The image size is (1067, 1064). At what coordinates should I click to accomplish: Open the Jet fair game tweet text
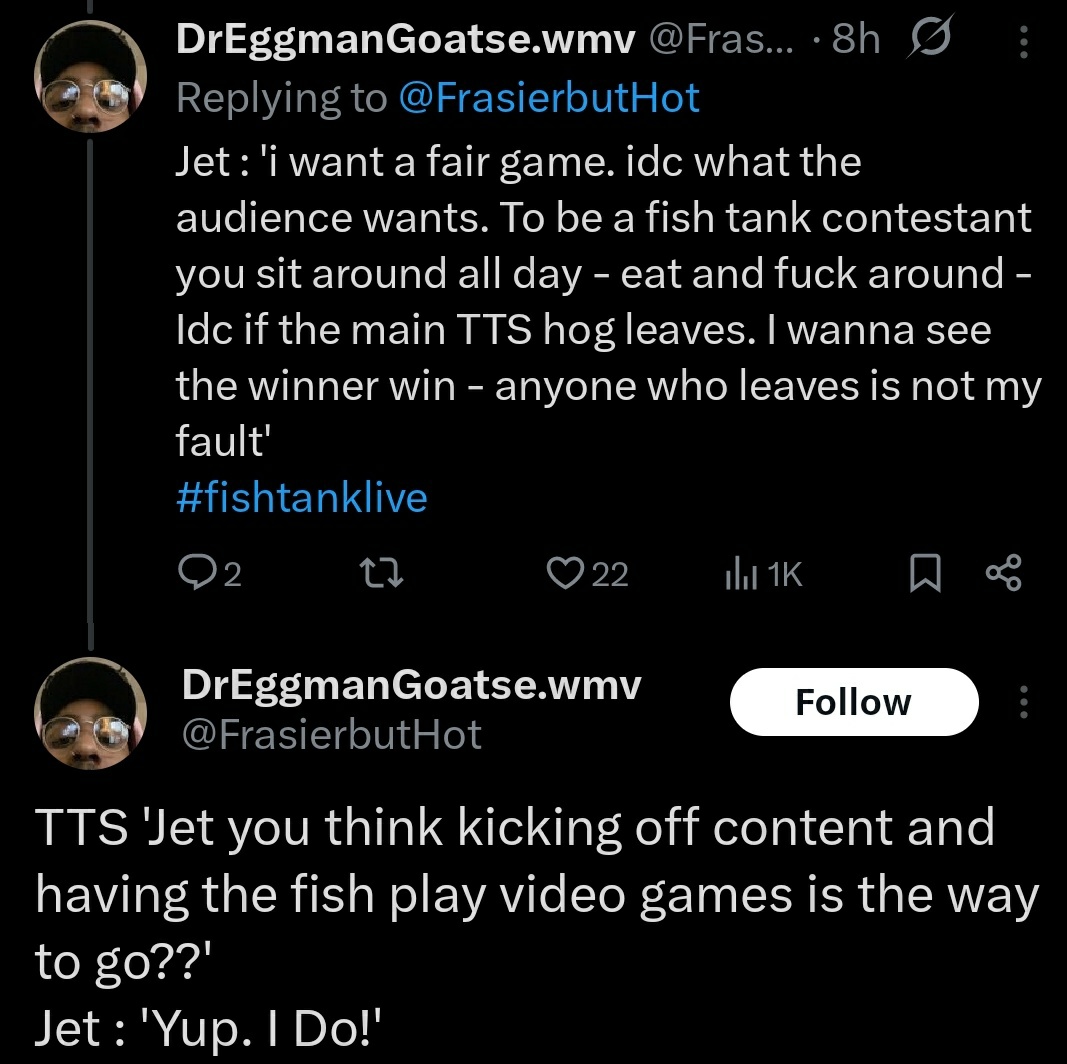click(600, 300)
